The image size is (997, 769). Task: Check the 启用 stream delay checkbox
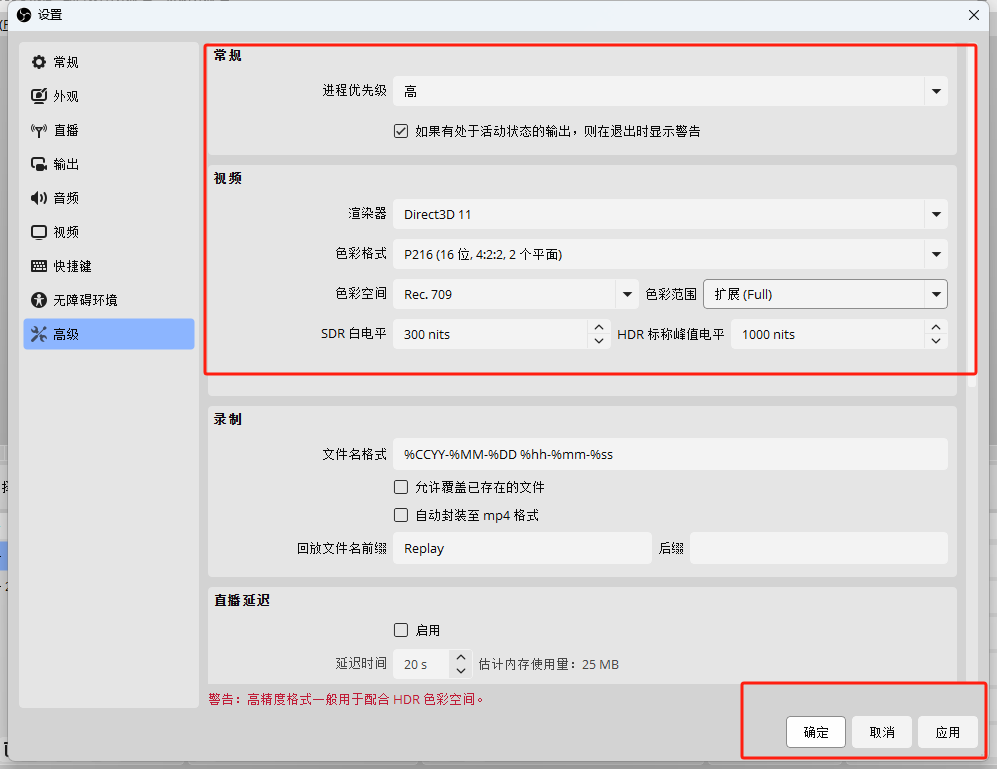click(401, 630)
